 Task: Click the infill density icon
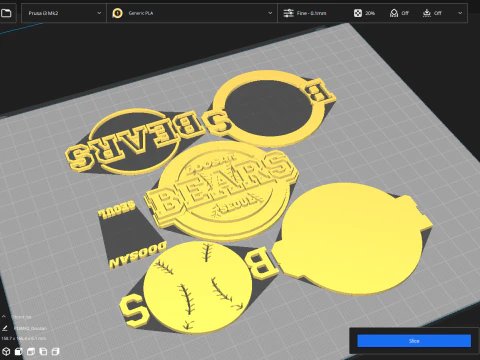coord(357,13)
